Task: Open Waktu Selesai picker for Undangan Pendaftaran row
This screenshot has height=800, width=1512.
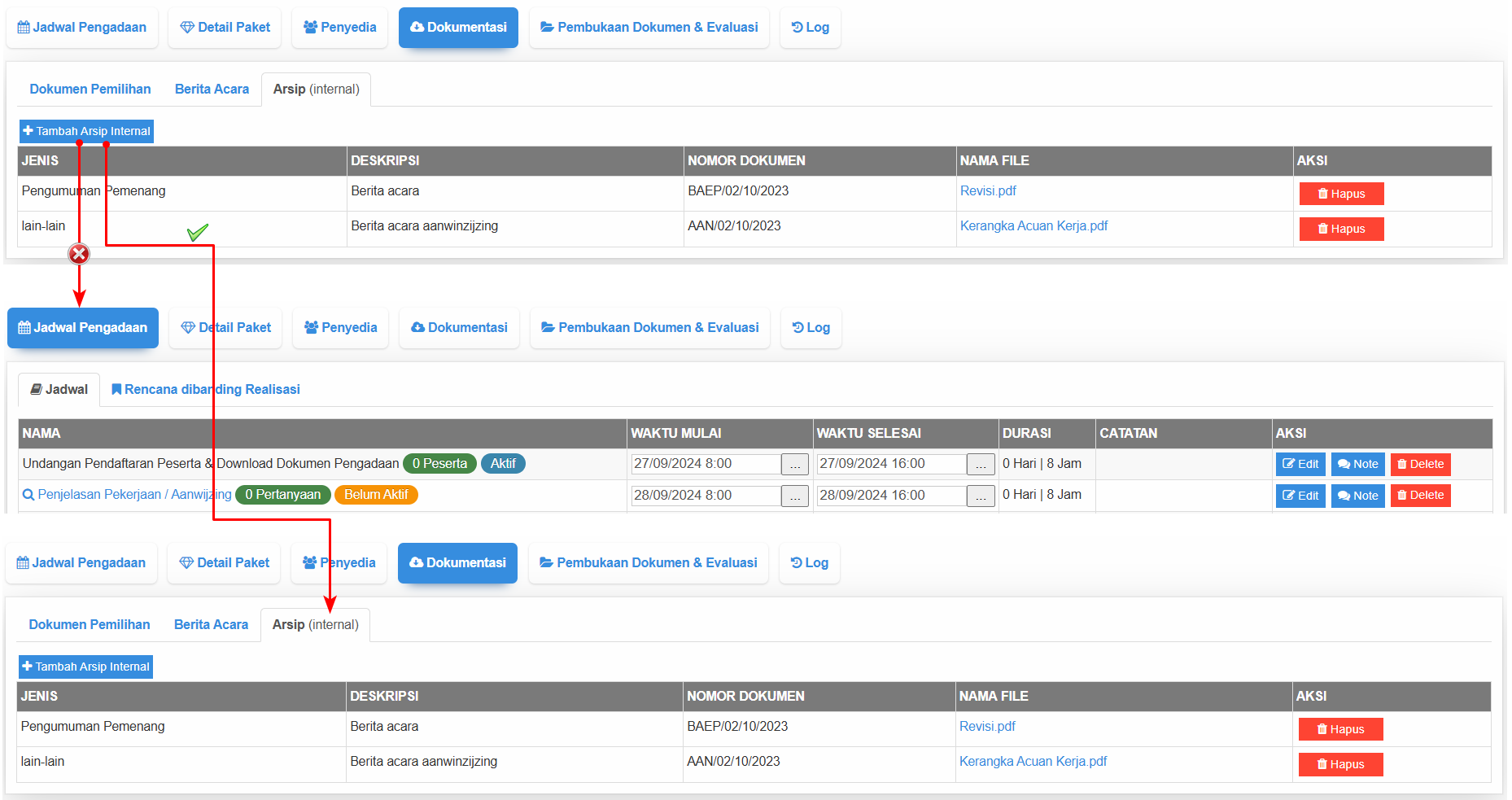Action: (x=980, y=465)
